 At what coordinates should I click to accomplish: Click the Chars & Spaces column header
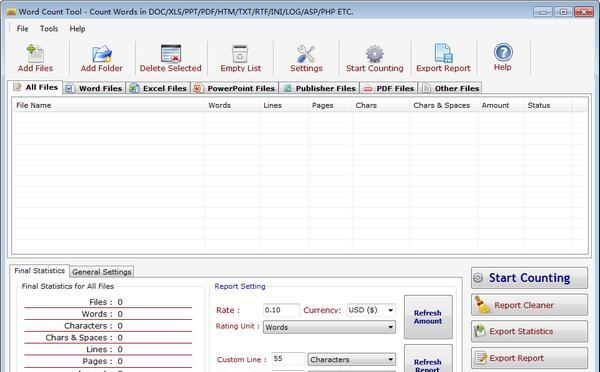(x=444, y=105)
